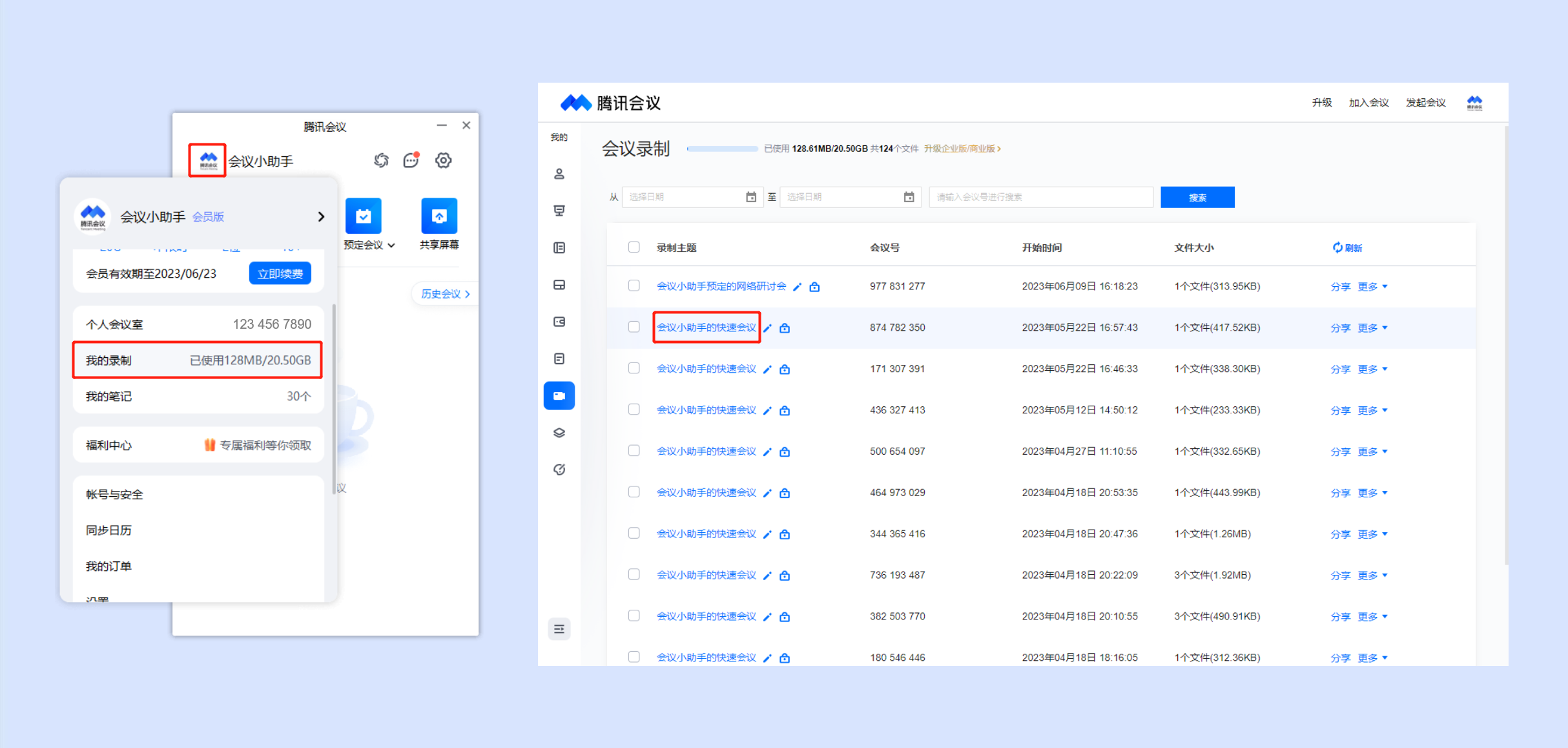
Task: Expand 更多 menu for meeting 171 307 391
Action: [x=1372, y=369]
